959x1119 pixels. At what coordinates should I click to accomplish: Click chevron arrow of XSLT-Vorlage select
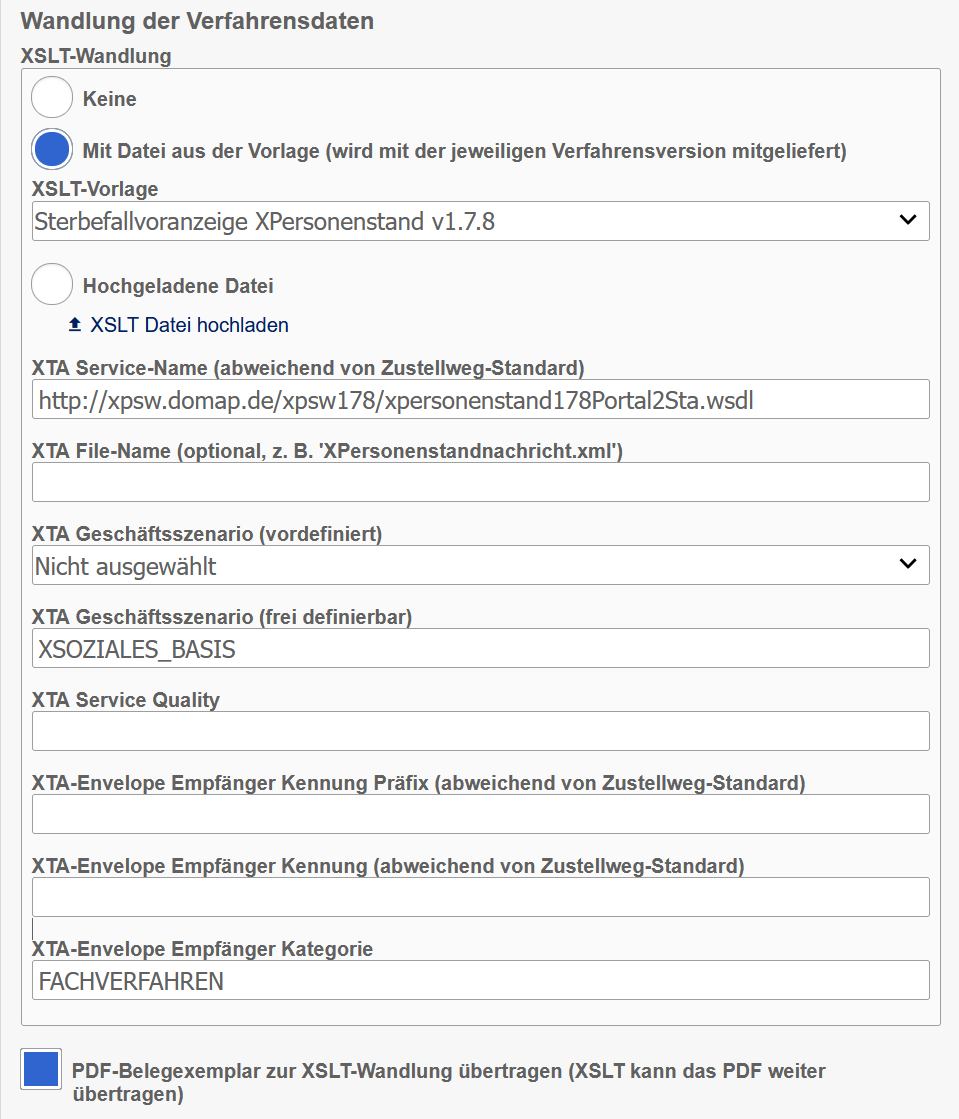pos(907,220)
